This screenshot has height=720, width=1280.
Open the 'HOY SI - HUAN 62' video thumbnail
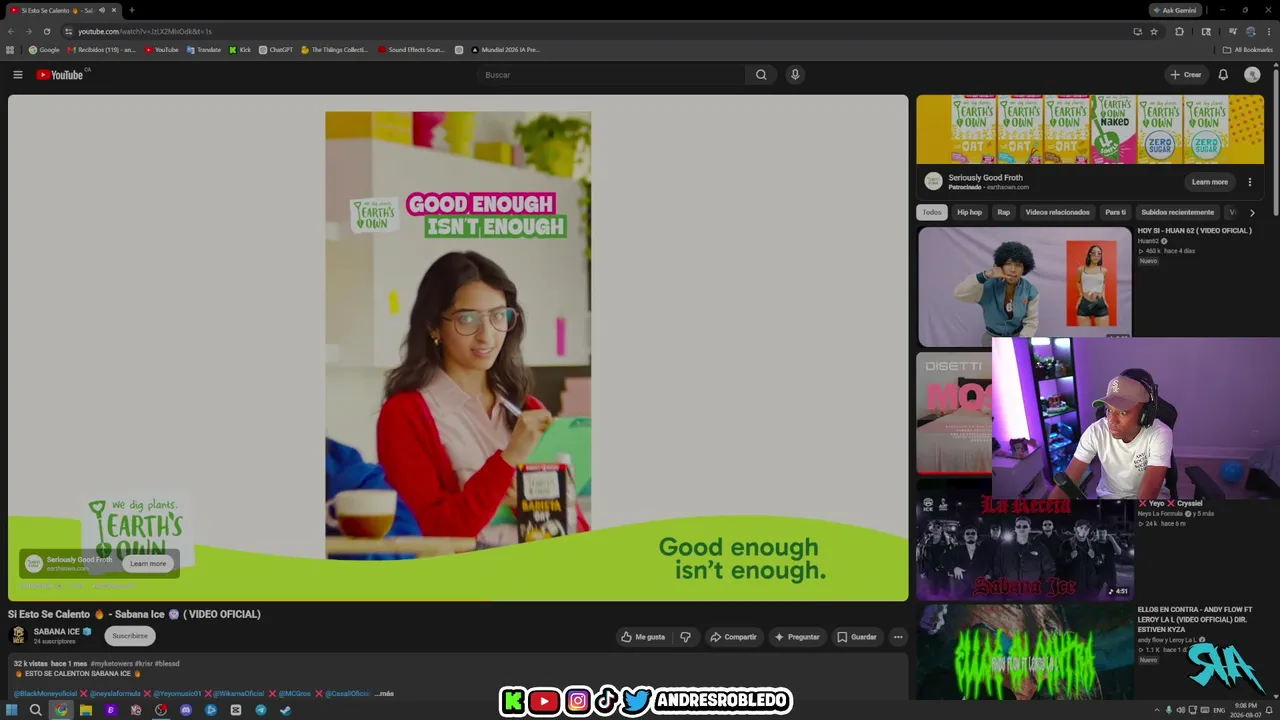click(1025, 287)
